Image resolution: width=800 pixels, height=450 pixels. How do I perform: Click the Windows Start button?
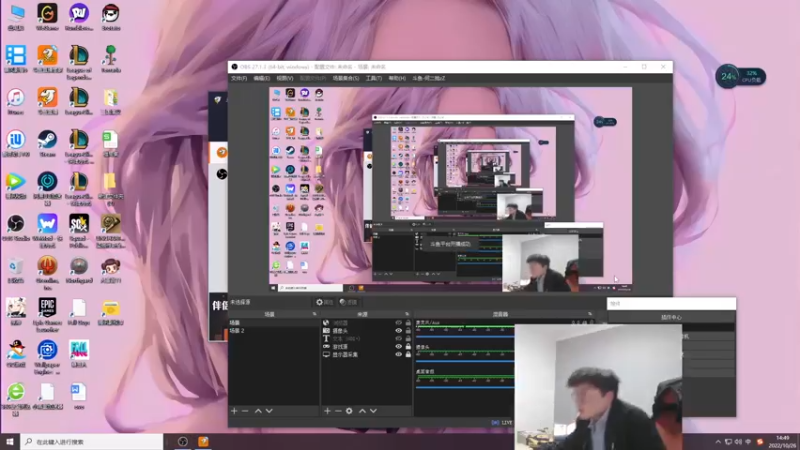(10, 442)
